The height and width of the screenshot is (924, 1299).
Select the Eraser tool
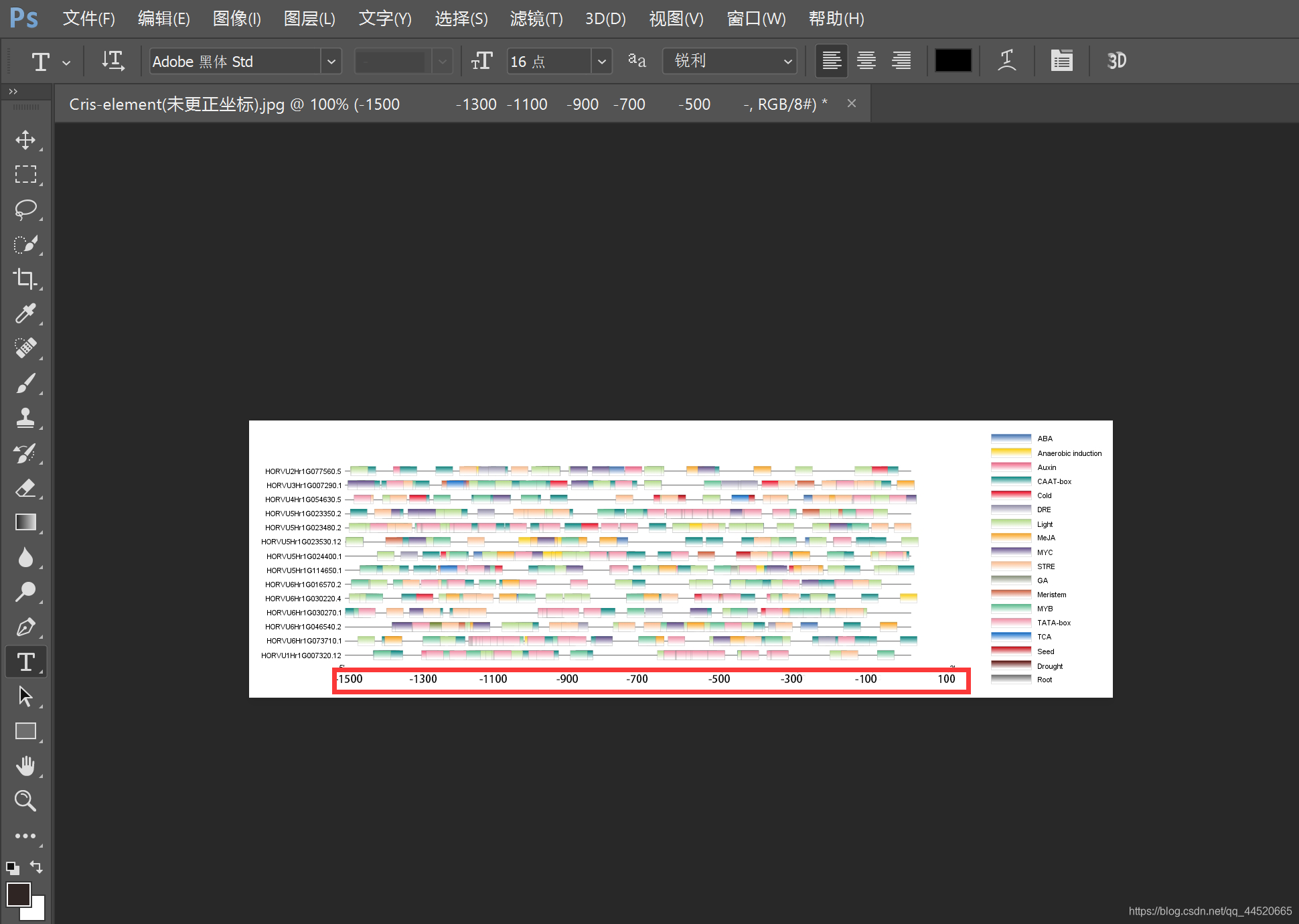coord(25,487)
